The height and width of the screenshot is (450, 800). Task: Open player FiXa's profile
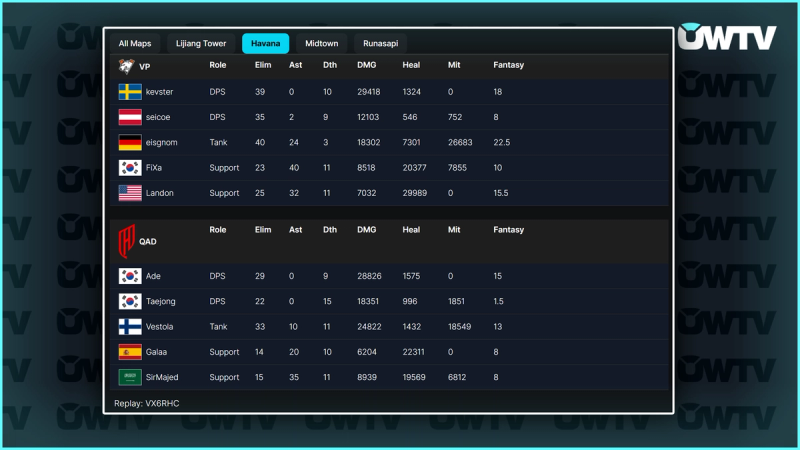[154, 167]
